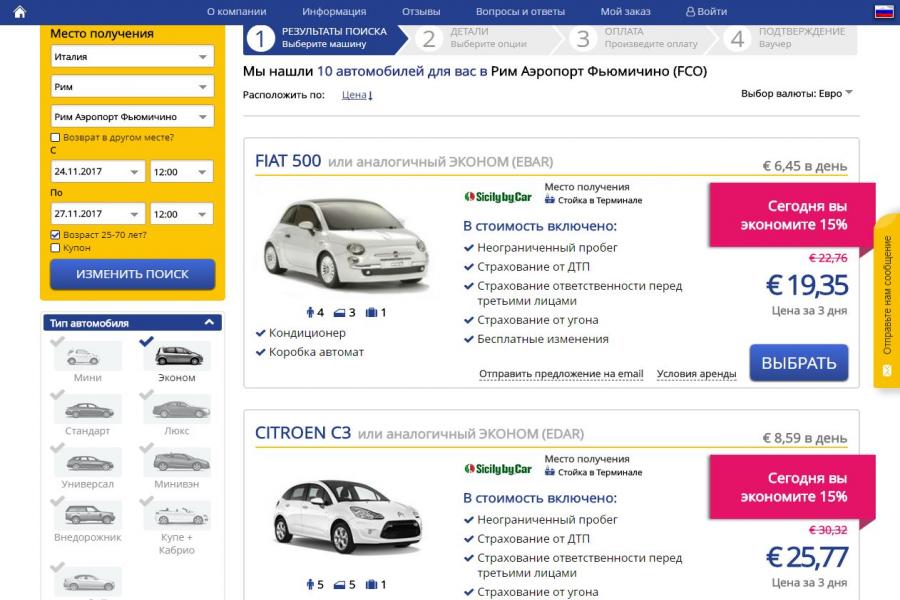Click the Citroen C3 luggage count icon
This screenshot has height=600, width=900.
point(371,584)
